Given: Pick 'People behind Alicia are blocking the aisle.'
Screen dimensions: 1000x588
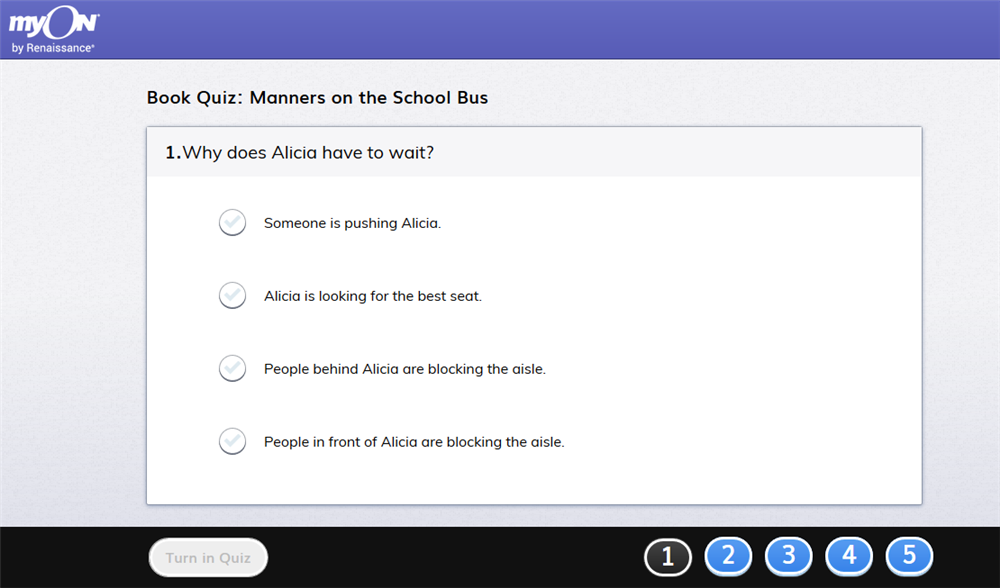Looking at the screenshot, I should tap(382, 369).
